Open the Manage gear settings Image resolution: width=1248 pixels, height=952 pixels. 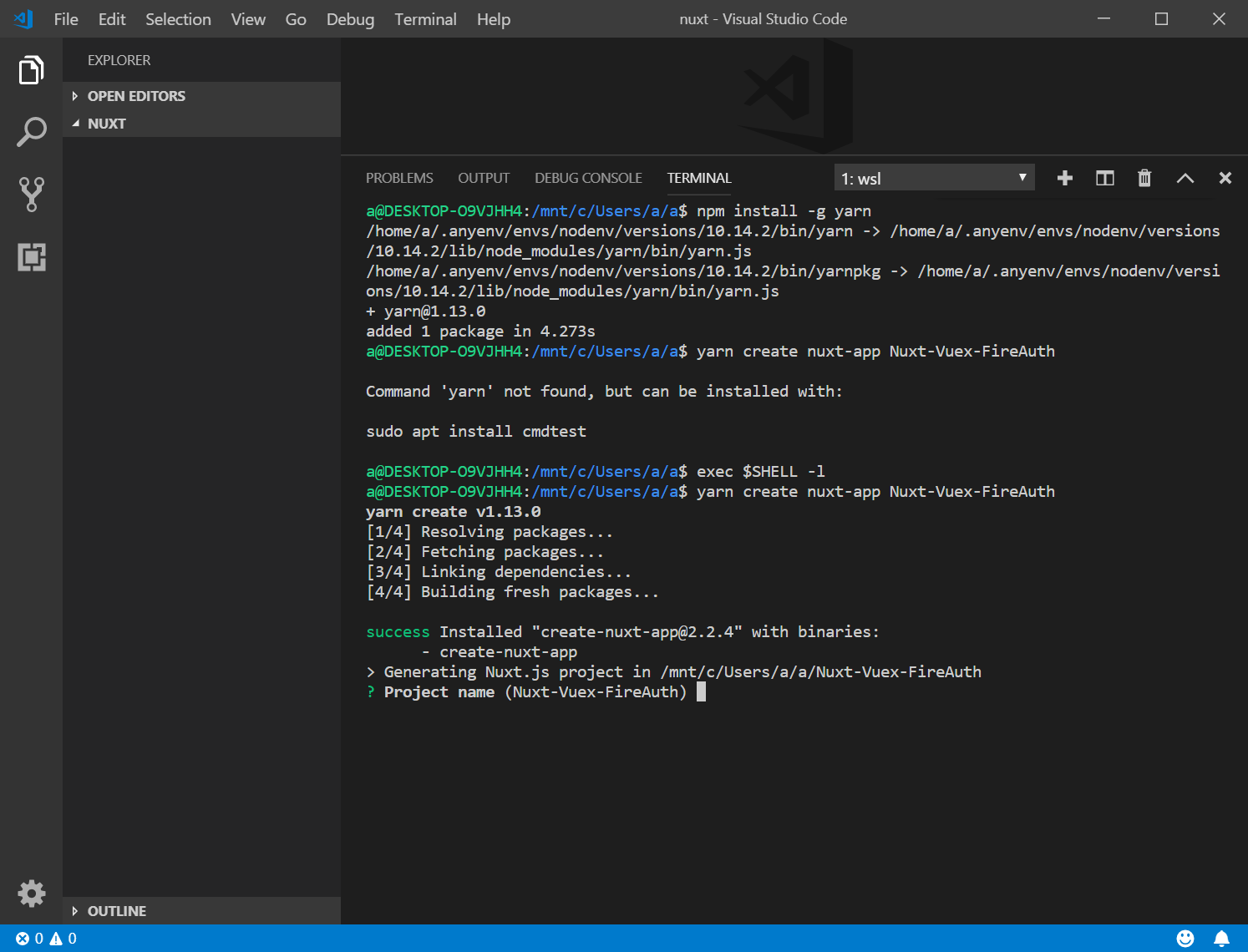(31, 894)
